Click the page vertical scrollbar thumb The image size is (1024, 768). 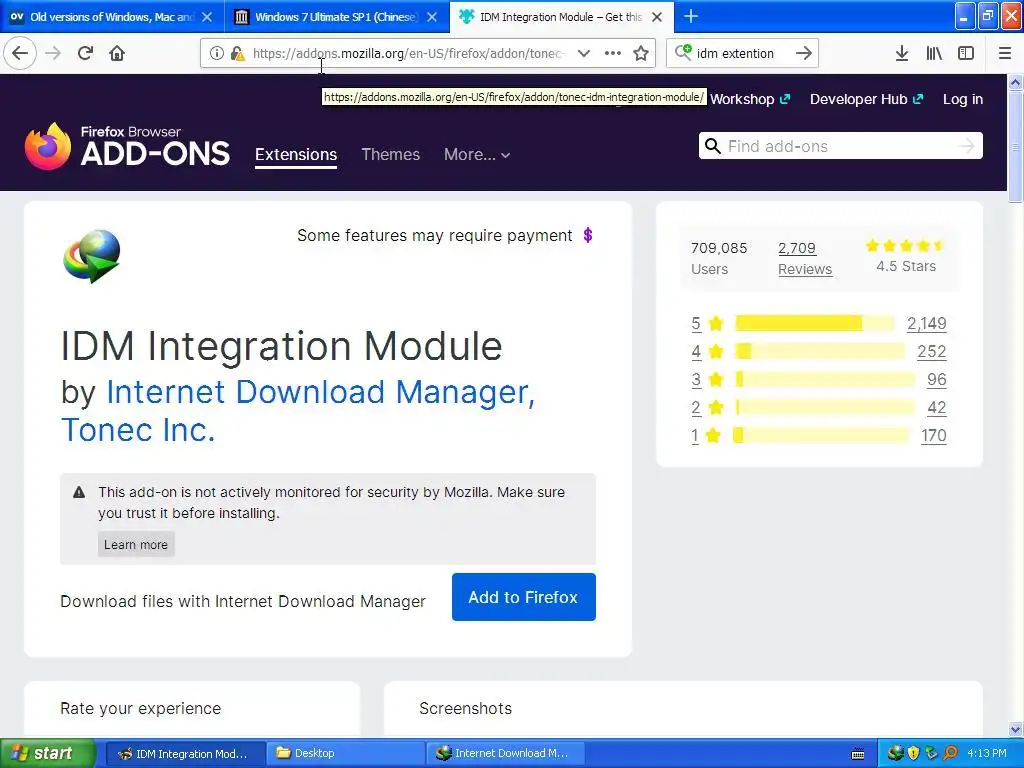(x=1016, y=147)
